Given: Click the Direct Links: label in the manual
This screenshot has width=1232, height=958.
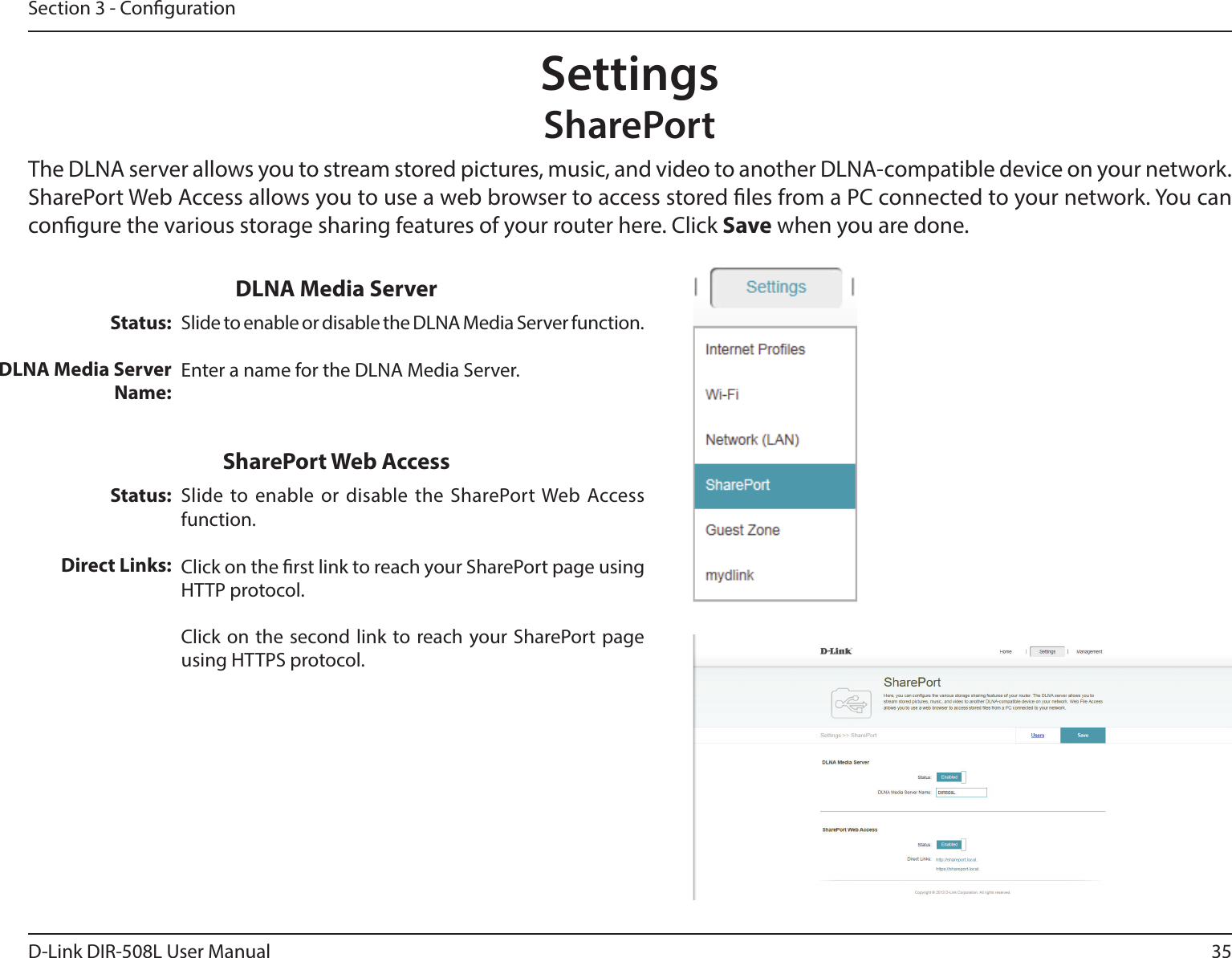Looking at the screenshot, I should coord(116,565).
